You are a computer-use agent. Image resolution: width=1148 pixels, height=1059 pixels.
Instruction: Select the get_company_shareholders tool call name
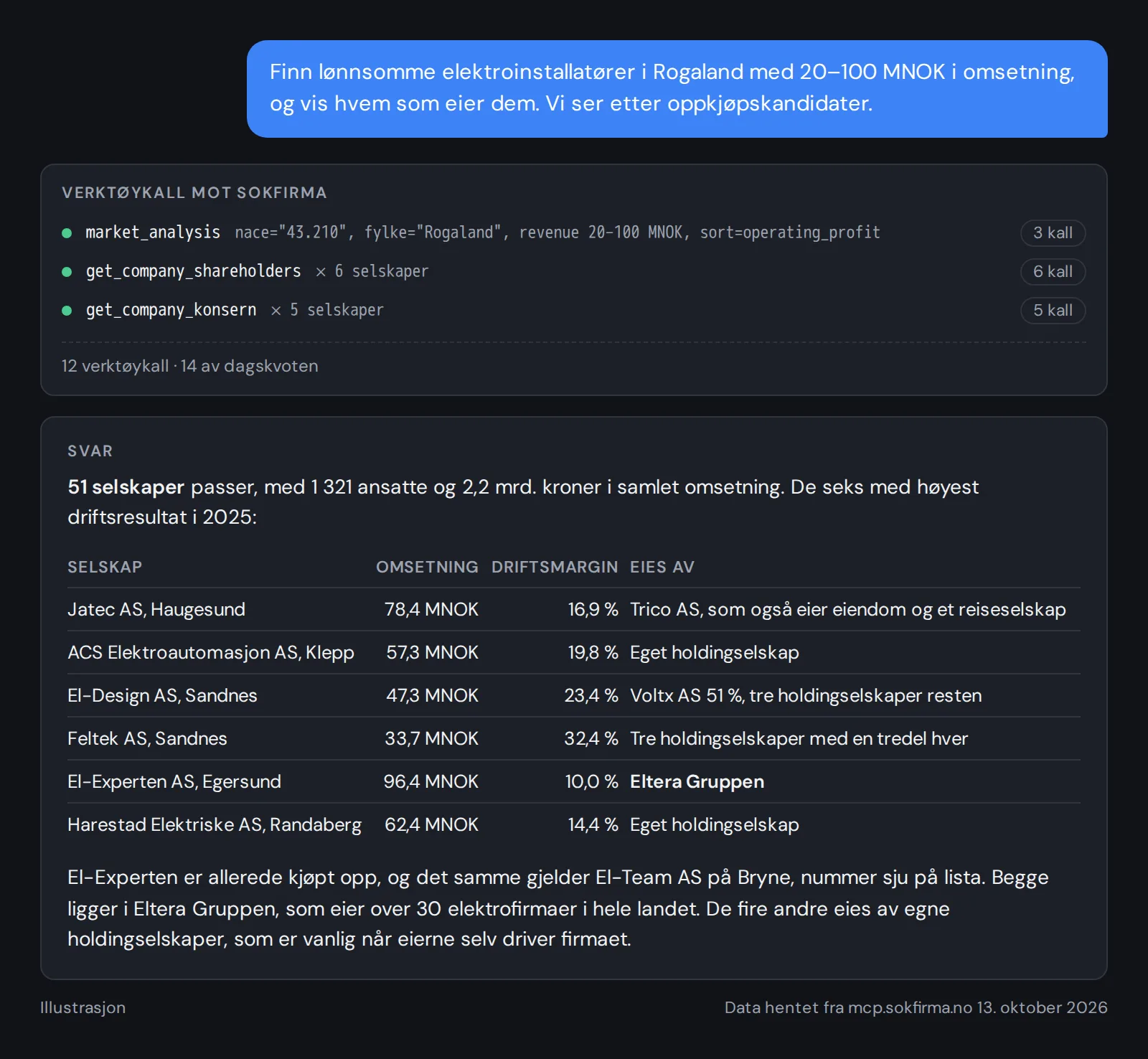(194, 271)
